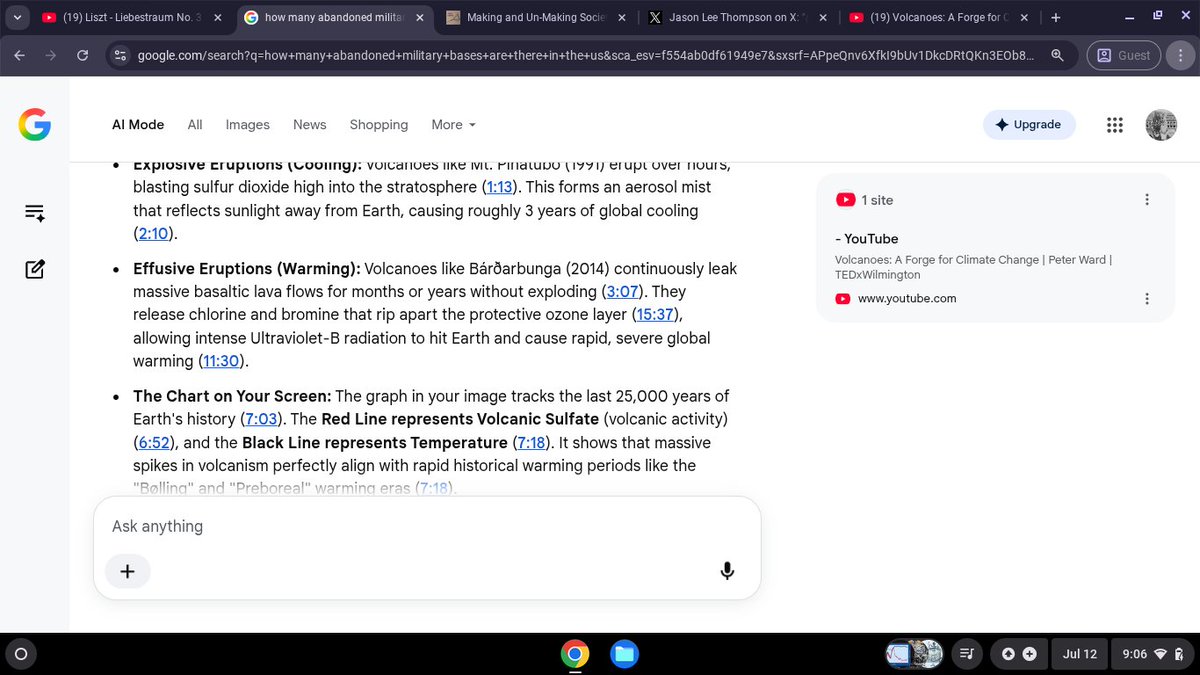This screenshot has height=675, width=1200.
Task: Switch to Making and Un-Making Society tab
Action: tap(536, 17)
